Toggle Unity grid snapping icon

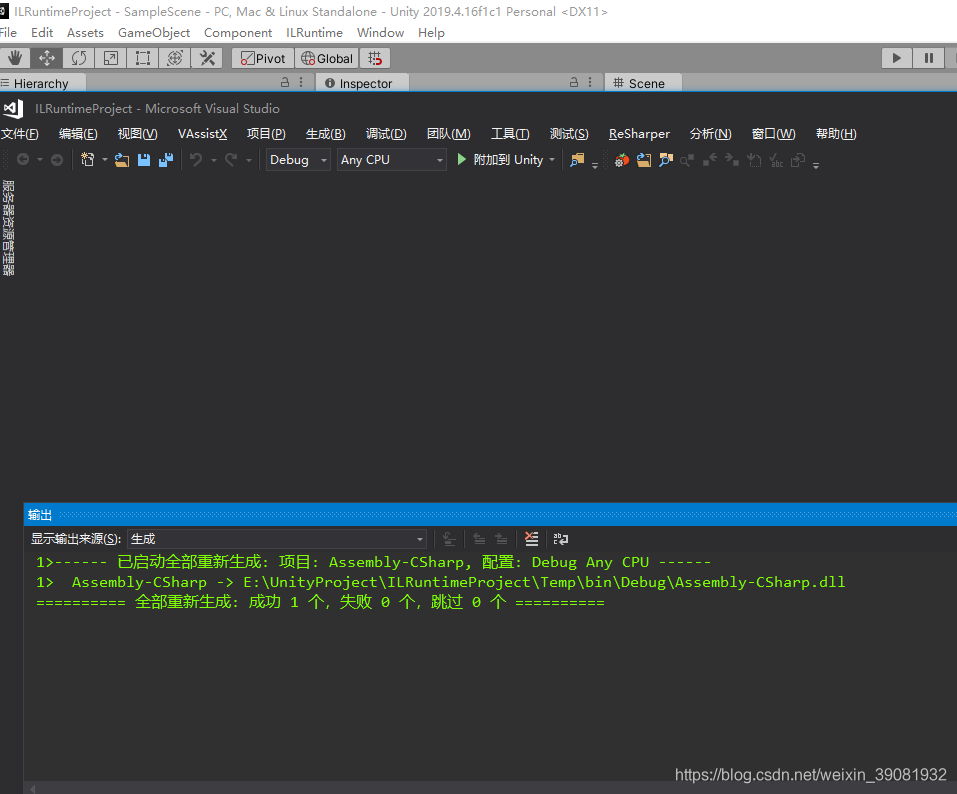(375, 59)
